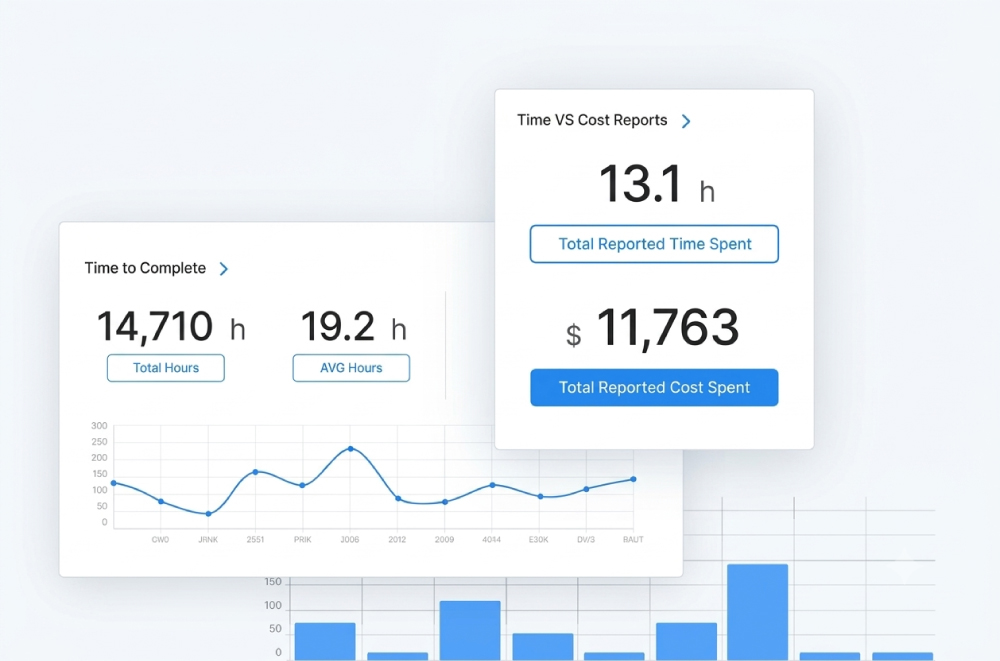
Task: Click the BAUT x-axis label
Action: [633, 540]
